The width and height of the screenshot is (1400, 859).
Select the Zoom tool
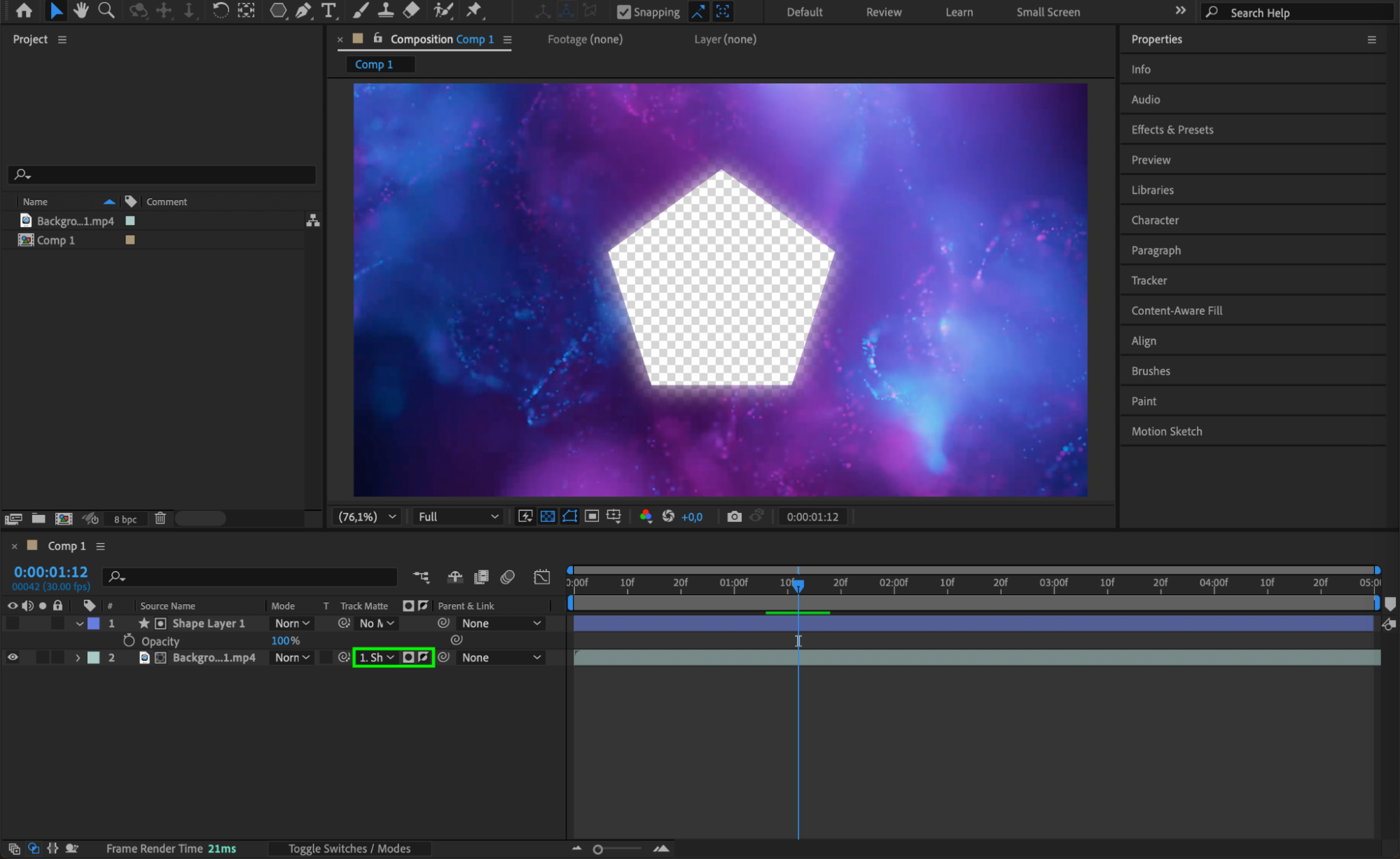pos(106,11)
